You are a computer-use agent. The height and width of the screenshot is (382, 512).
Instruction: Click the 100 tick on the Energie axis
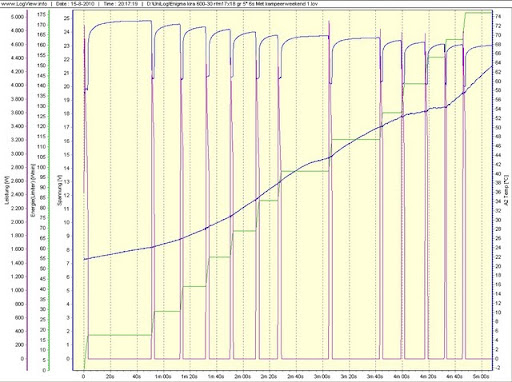point(42,167)
